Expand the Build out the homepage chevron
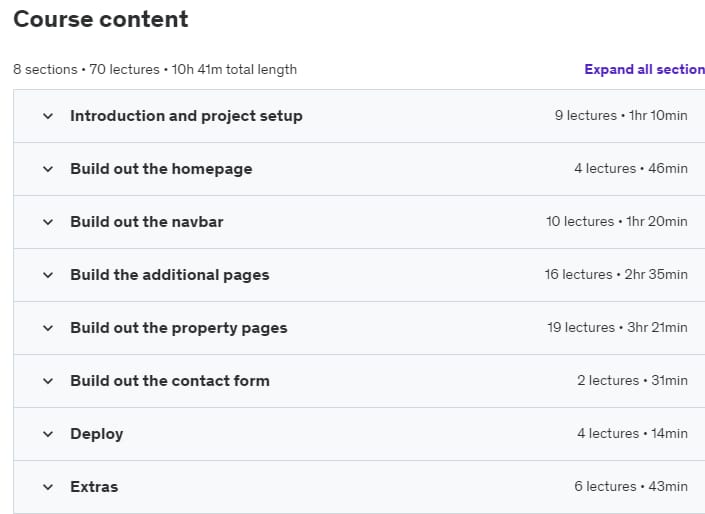This screenshot has width=705, height=514. (x=48, y=169)
